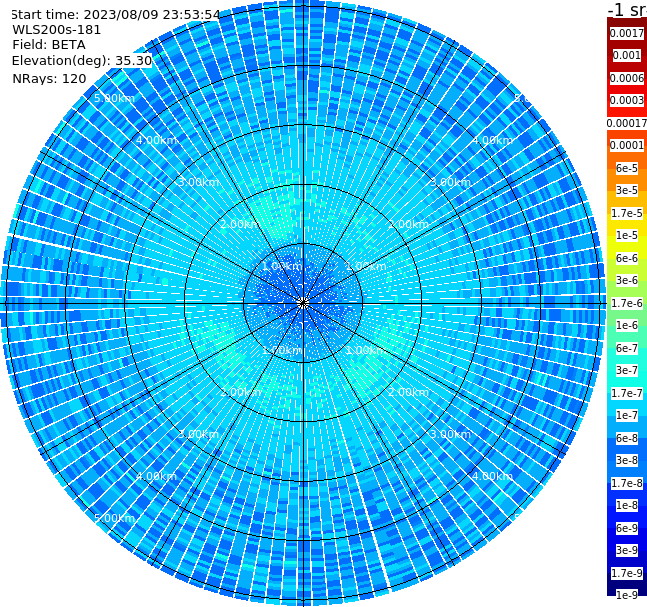Click the 6e-8 colorbar label

click(627, 438)
